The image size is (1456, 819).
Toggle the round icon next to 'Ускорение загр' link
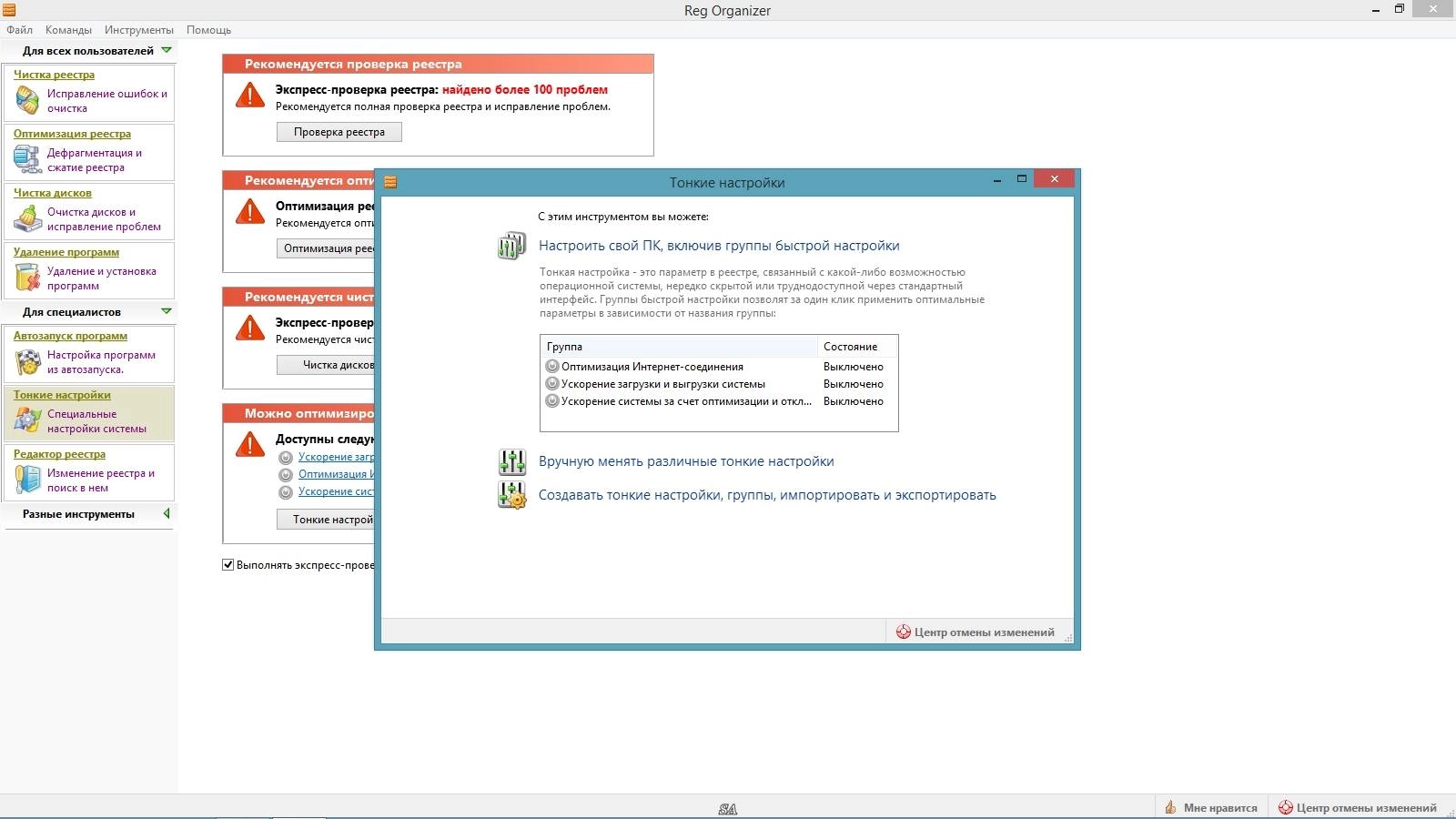click(x=286, y=458)
